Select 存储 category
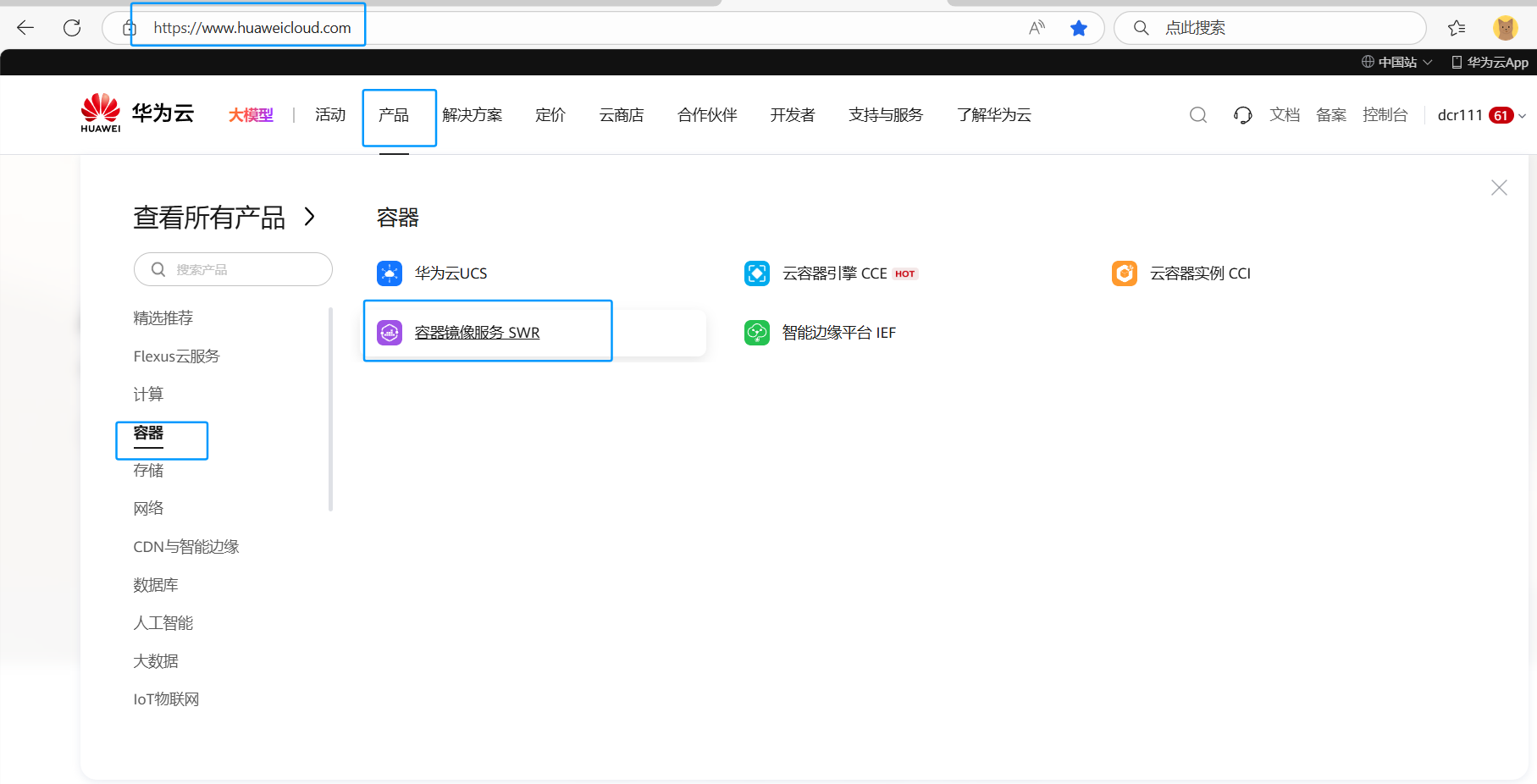The width and height of the screenshot is (1537, 784). pos(148,471)
